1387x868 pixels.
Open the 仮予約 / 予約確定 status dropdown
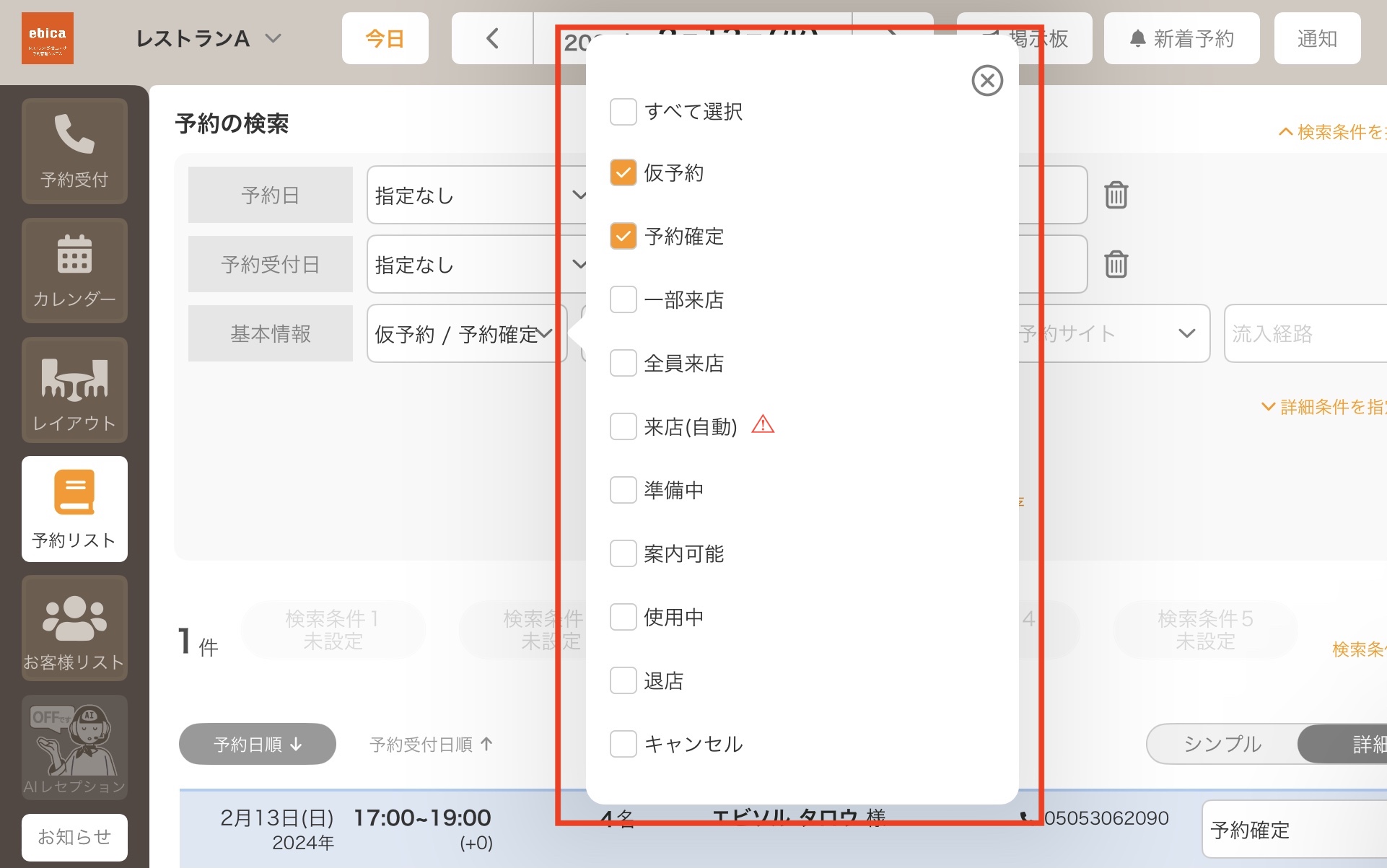466,333
